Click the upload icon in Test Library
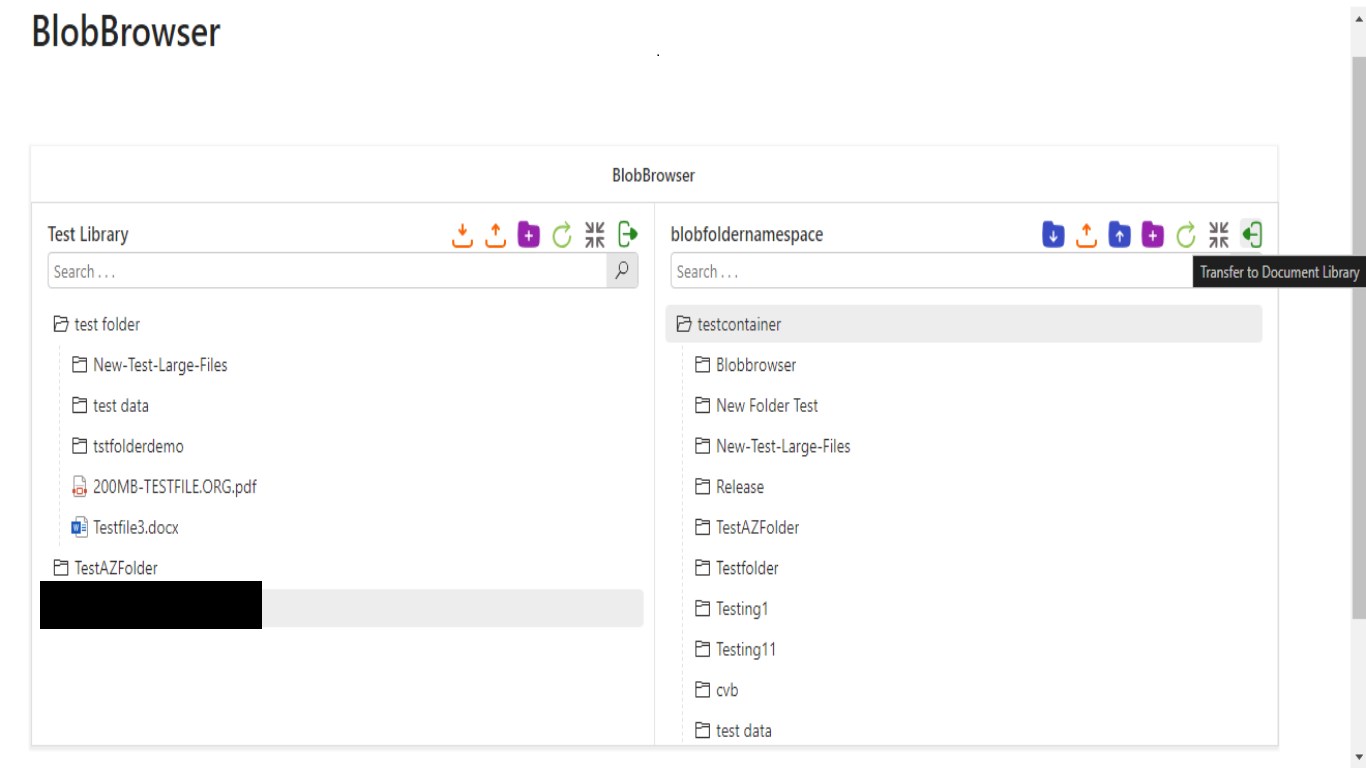The height and width of the screenshot is (768, 1366). point(495,235)
